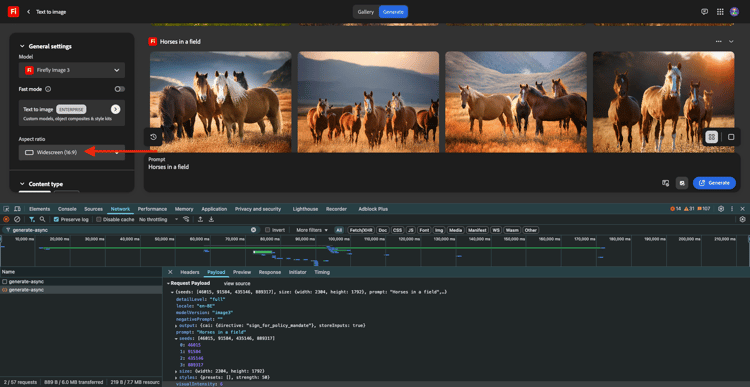Open the Firefly Image 3 model dropdown
This screenshot has height=387, width=750.
(x=72, y=70)
